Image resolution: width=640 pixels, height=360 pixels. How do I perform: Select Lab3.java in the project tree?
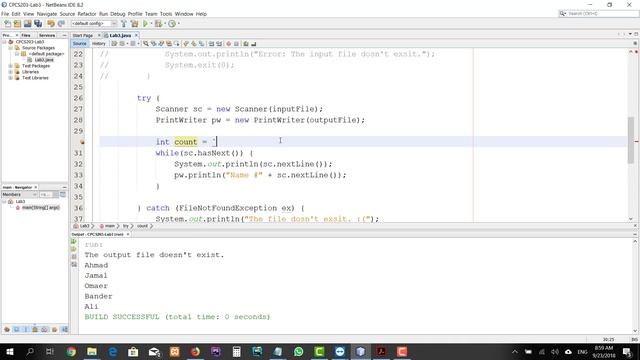pyautogui.click(x=44, y=60)
